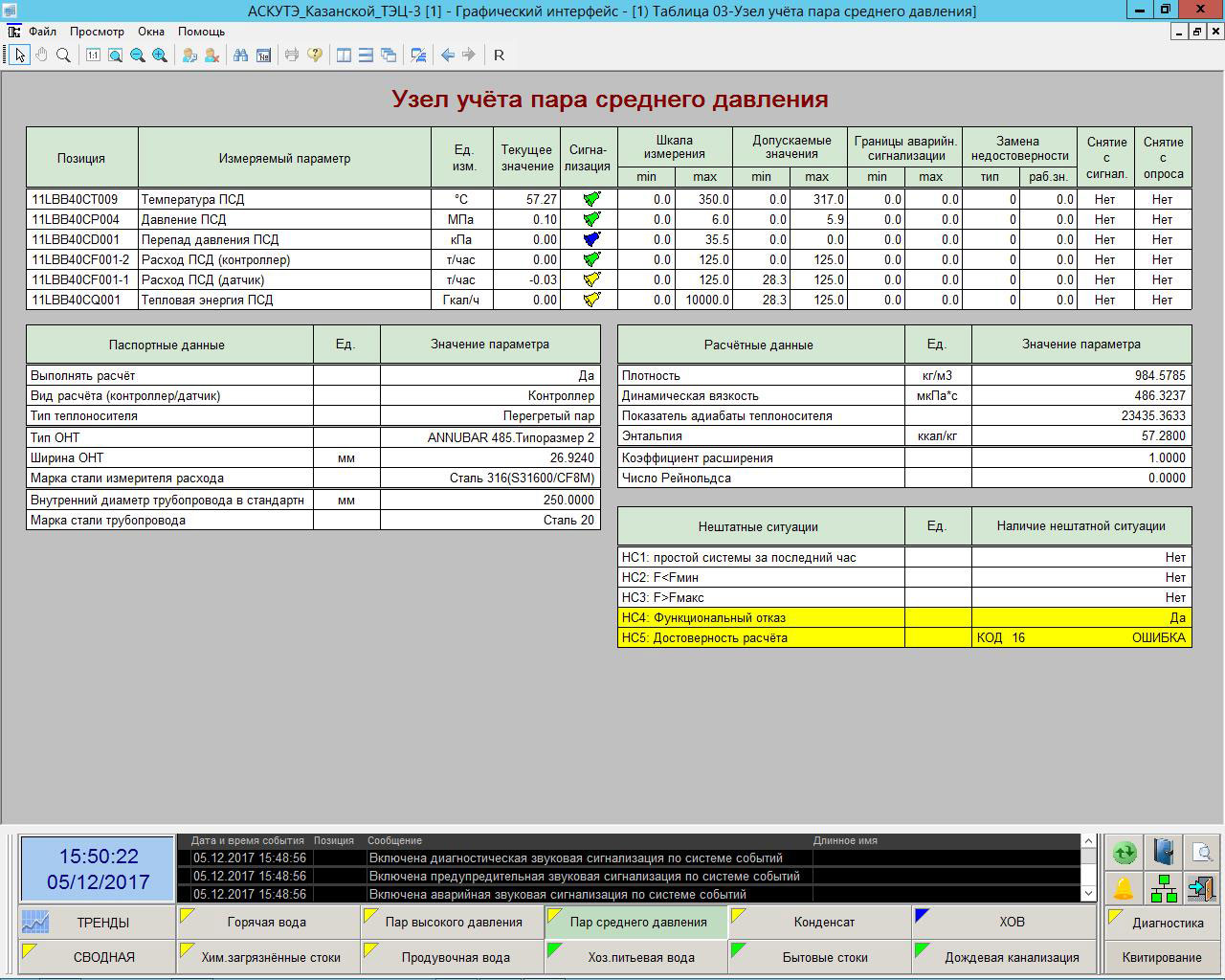Open the Окна menu

(x=151, y=32)
